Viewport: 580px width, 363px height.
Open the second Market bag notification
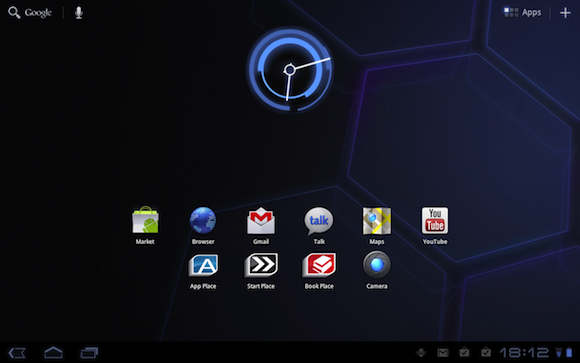(486, 352)
